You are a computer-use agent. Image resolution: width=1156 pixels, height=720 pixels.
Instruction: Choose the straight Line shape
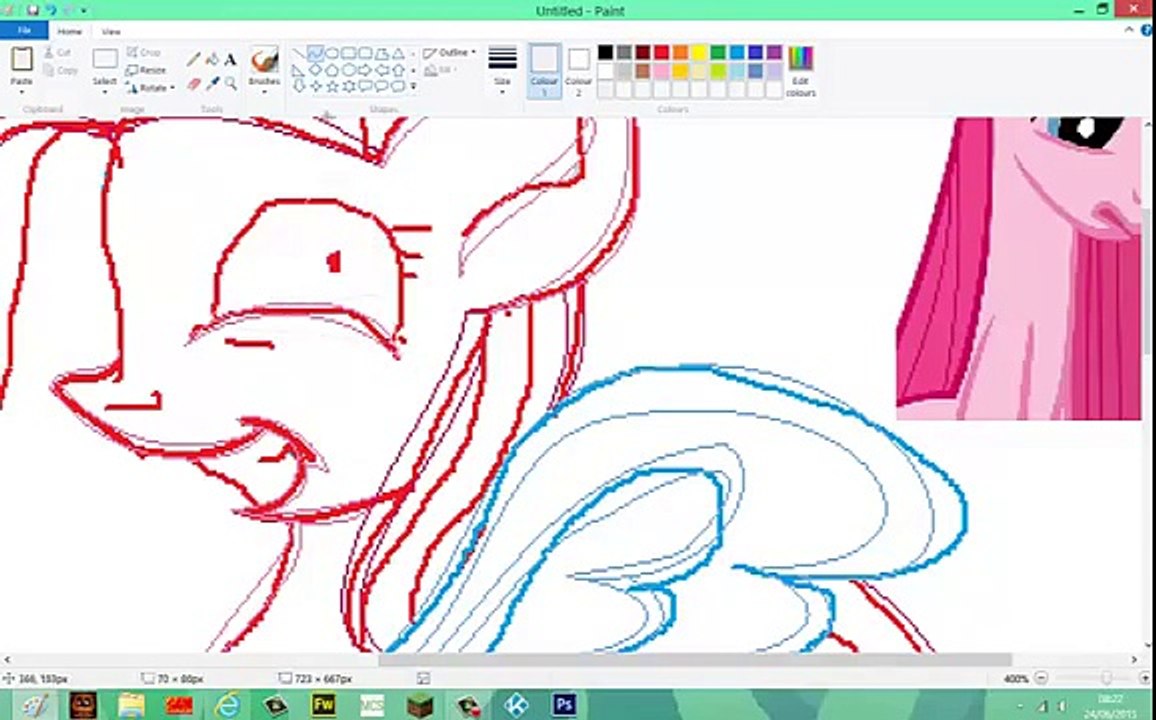coord(299,54)
